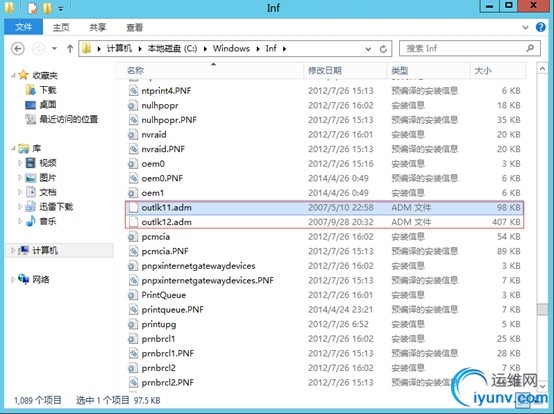Image resolution: width=554 pixels, height=414 pixels.
Task: Click the prnbrcl2.PNF file name
Action: point(167,383)
